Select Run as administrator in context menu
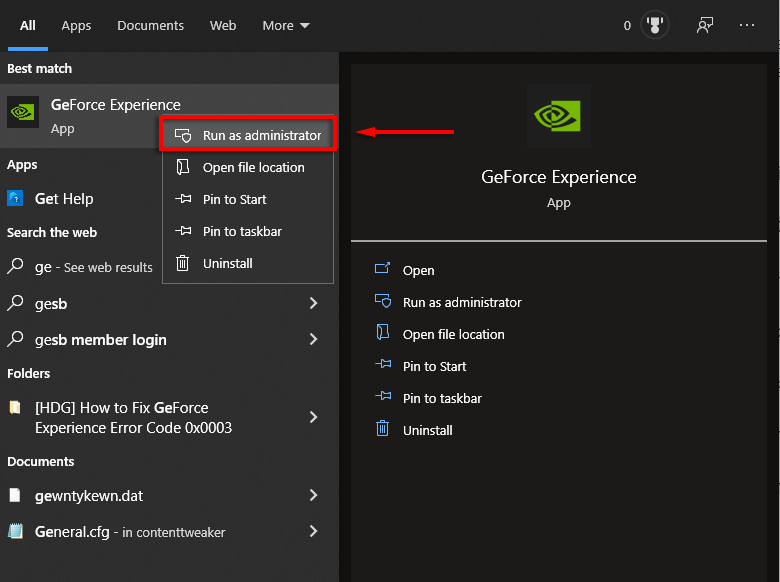Viewport: 780px width, 582px height. pyautogui.click(x=261, y=135)
